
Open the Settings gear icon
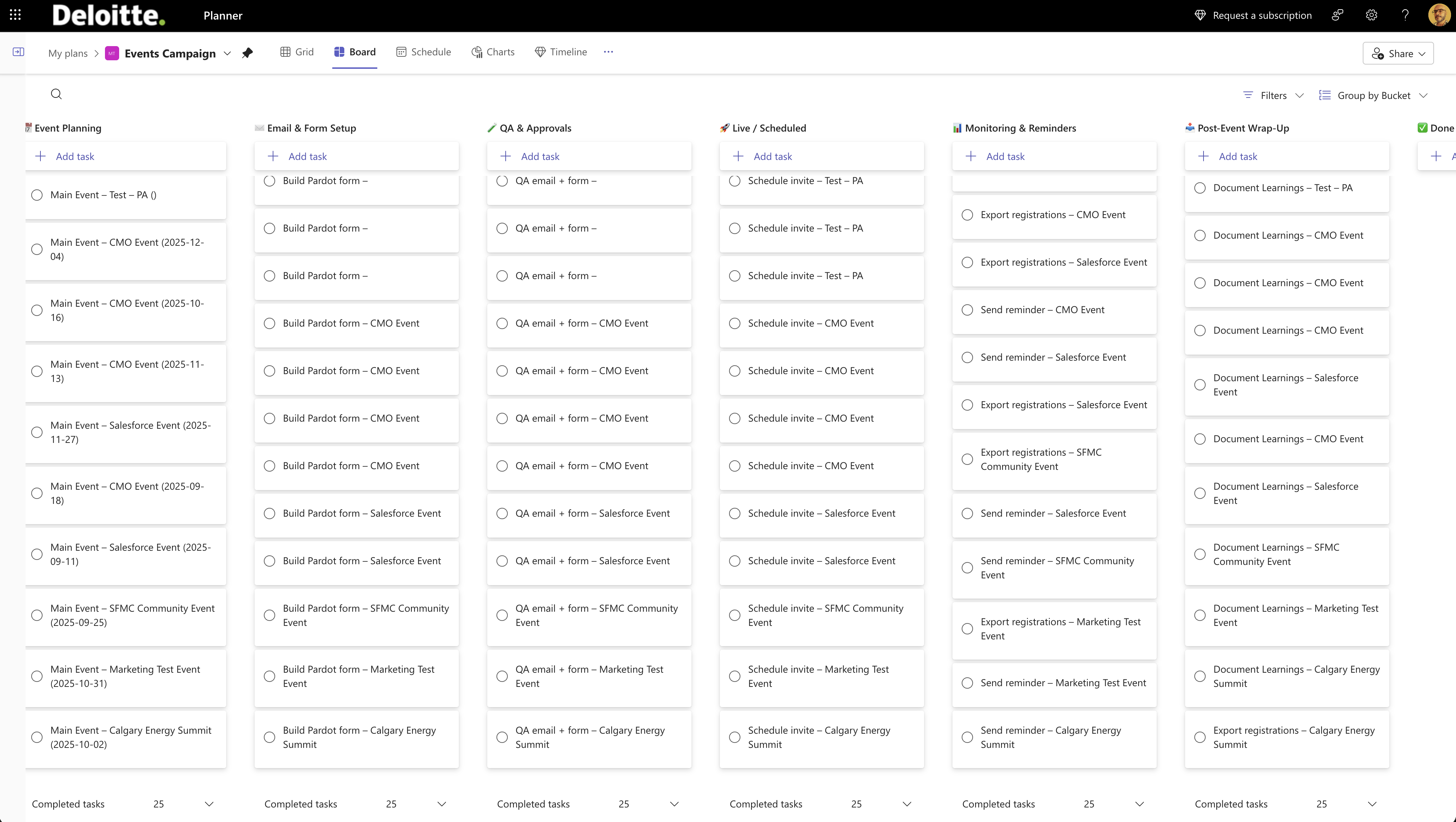point(1372,15)
